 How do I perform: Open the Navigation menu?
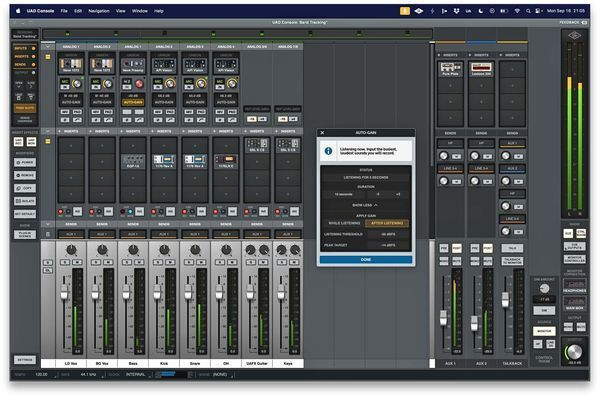point(99,11)
